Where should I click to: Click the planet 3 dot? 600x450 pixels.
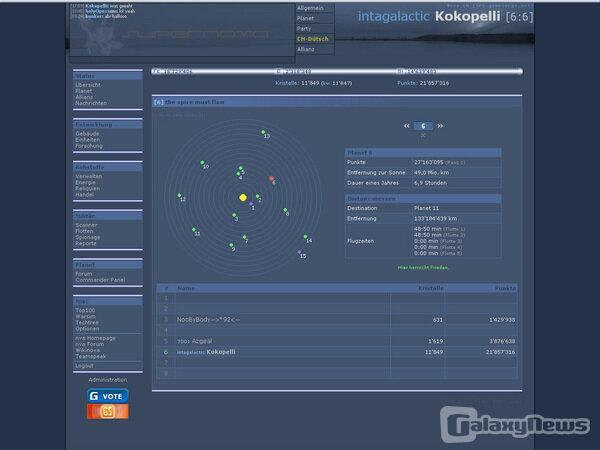click(234, 215)
